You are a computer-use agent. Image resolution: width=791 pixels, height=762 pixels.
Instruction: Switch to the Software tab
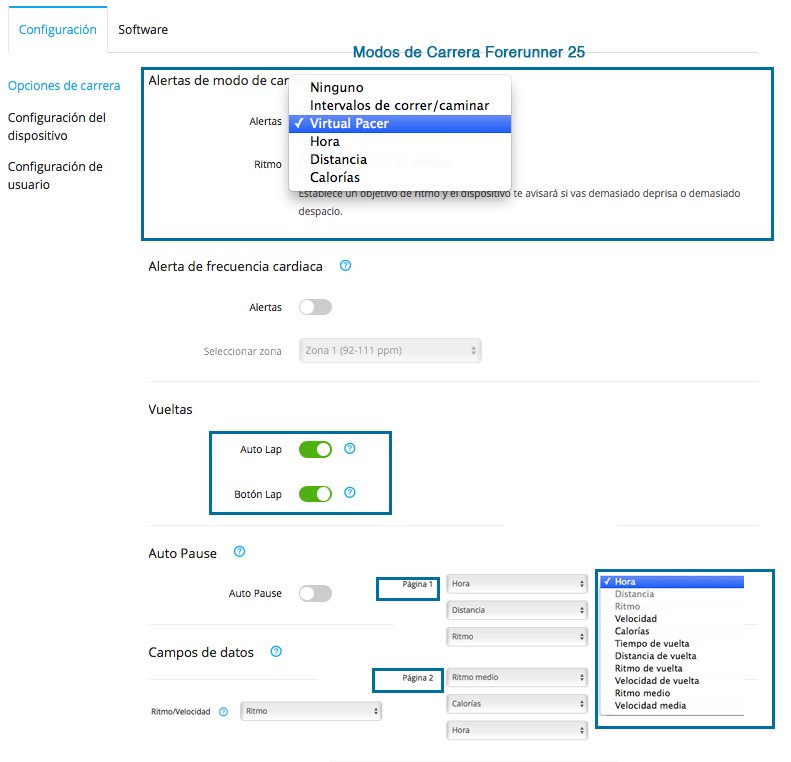pos(143,30)
